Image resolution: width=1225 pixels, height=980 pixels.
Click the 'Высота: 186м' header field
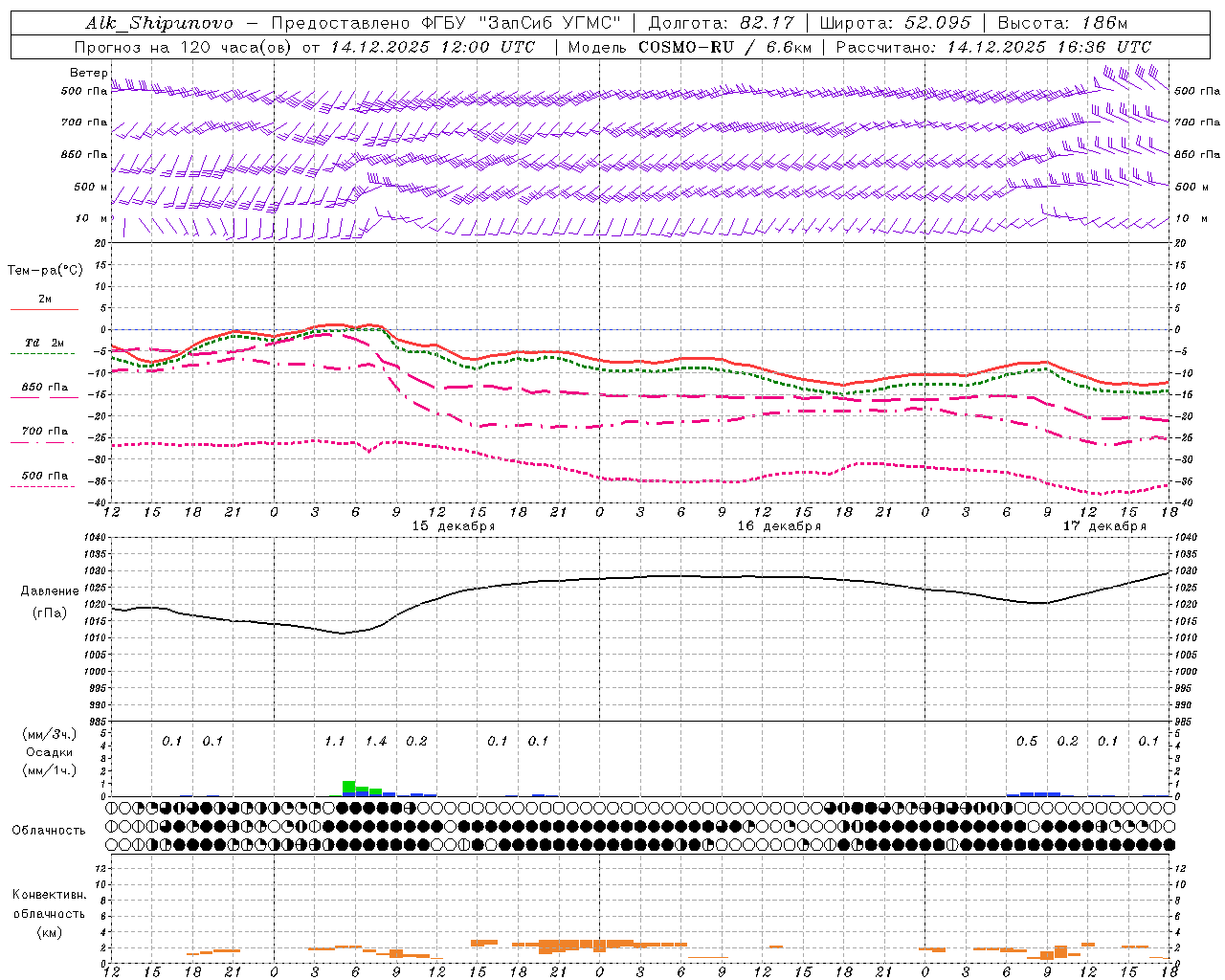pyautogui.click(x=1062, y=23)
